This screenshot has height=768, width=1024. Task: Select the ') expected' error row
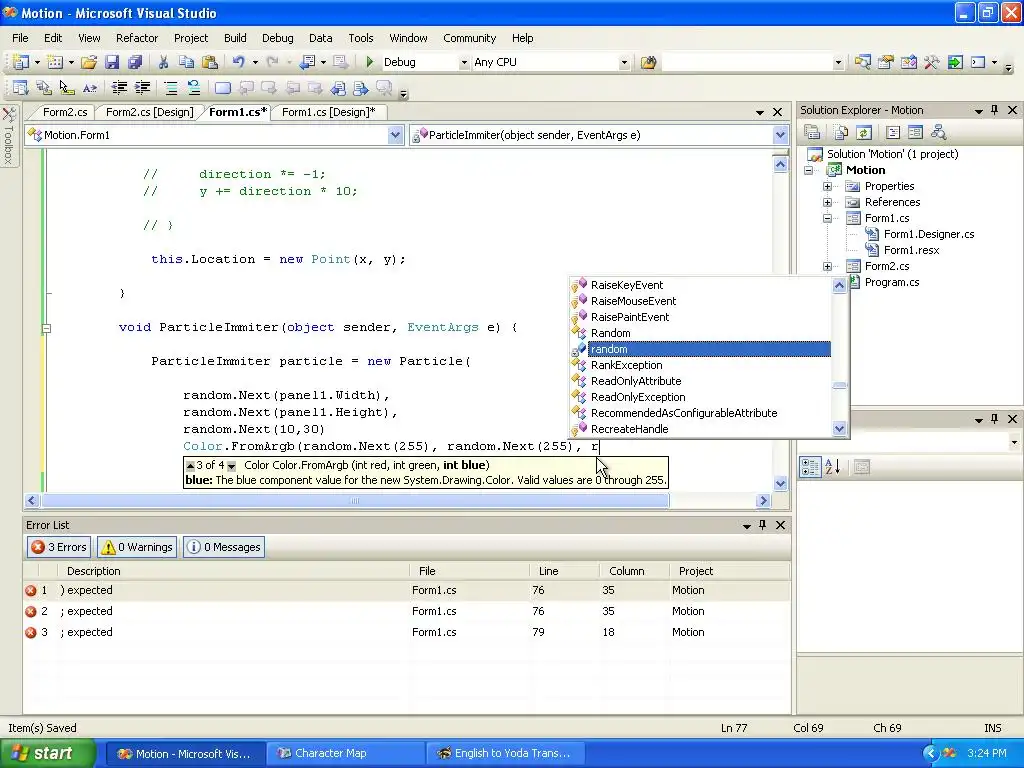coord(406,590)
